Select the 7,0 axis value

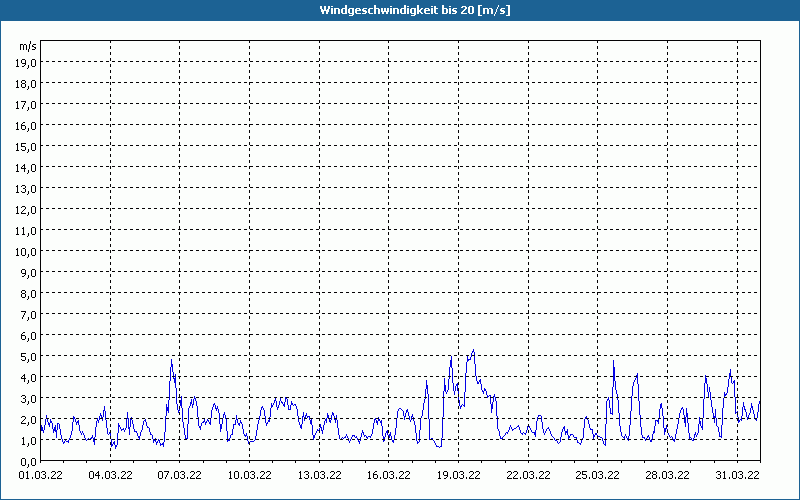click(28, 314)
